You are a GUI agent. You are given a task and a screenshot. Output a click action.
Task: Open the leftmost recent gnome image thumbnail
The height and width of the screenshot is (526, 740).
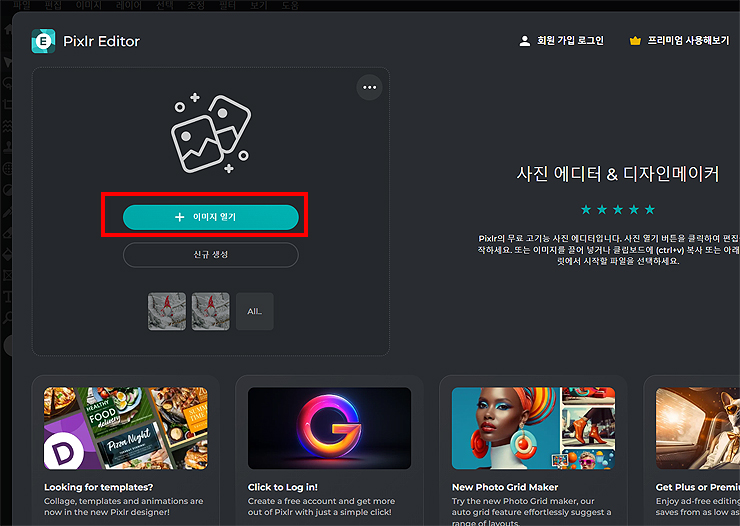point(167,311)
